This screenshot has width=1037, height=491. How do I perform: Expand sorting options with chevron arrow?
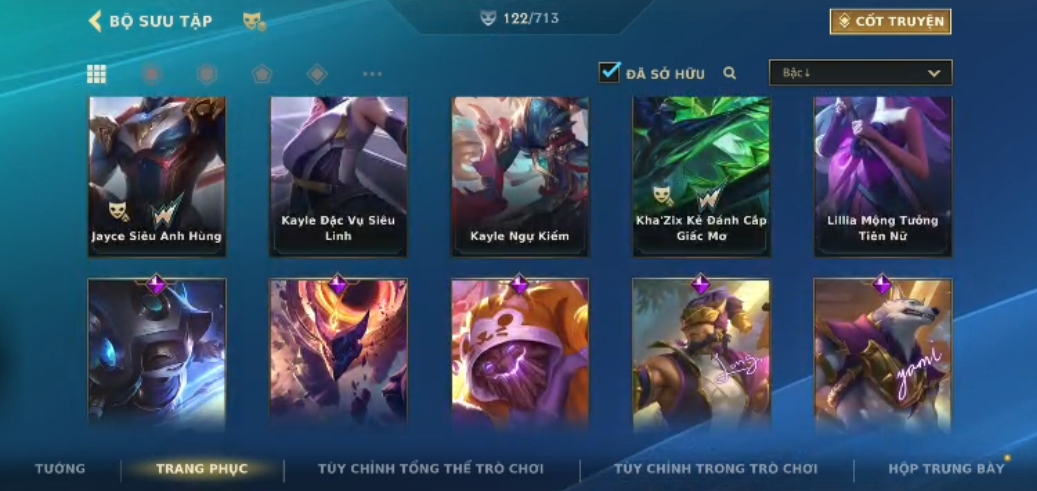934,73
